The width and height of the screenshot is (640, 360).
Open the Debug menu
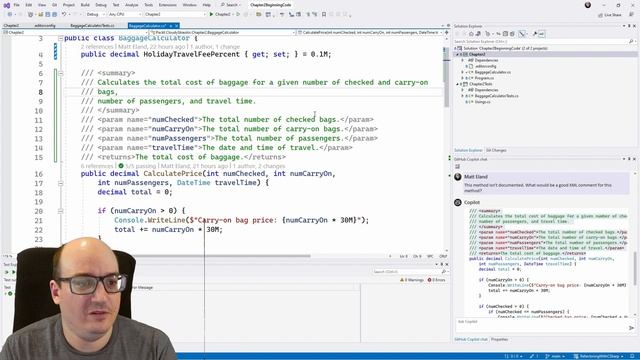(101, 5)
